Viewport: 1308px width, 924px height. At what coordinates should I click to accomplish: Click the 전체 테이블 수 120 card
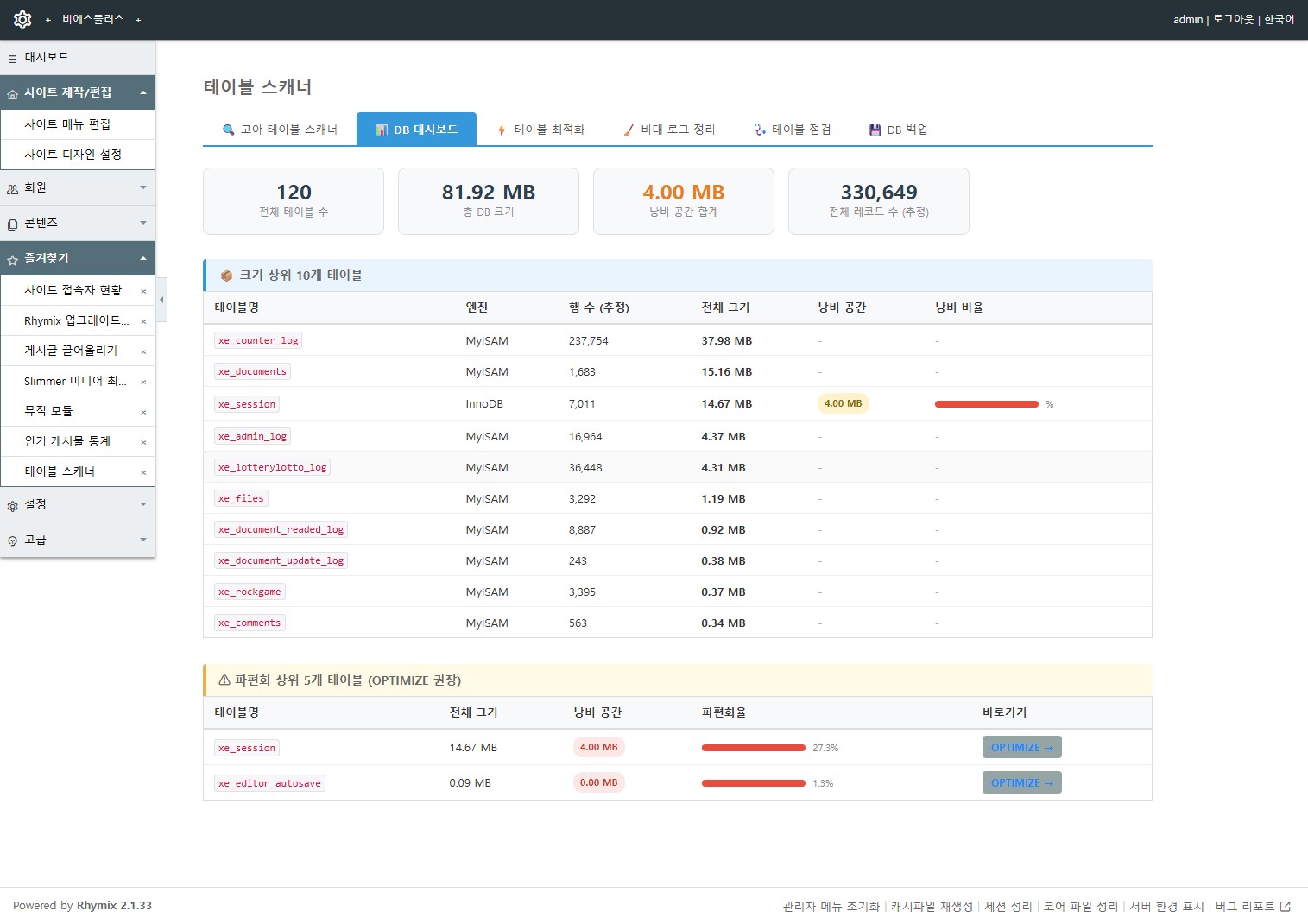[294, 201]
